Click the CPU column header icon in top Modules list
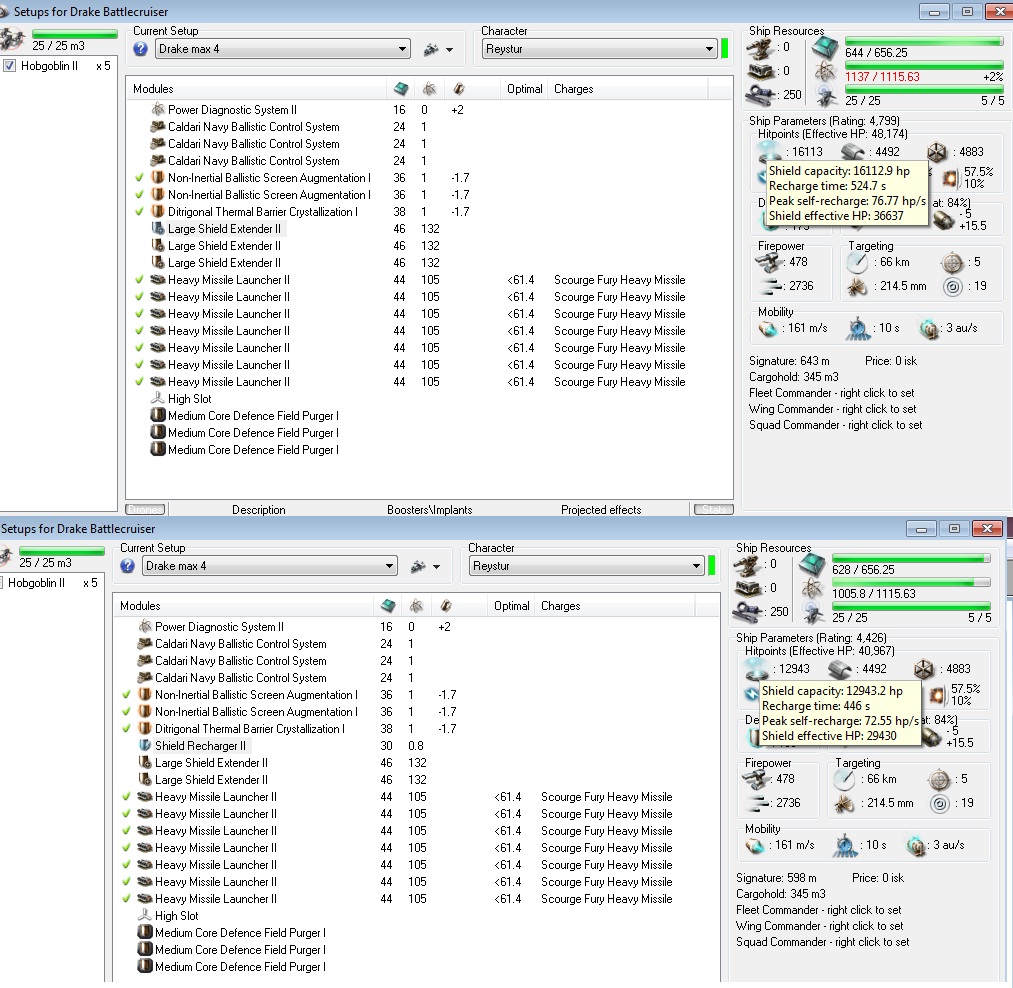This screenshot has height=988, width=1013. point(401,89)
